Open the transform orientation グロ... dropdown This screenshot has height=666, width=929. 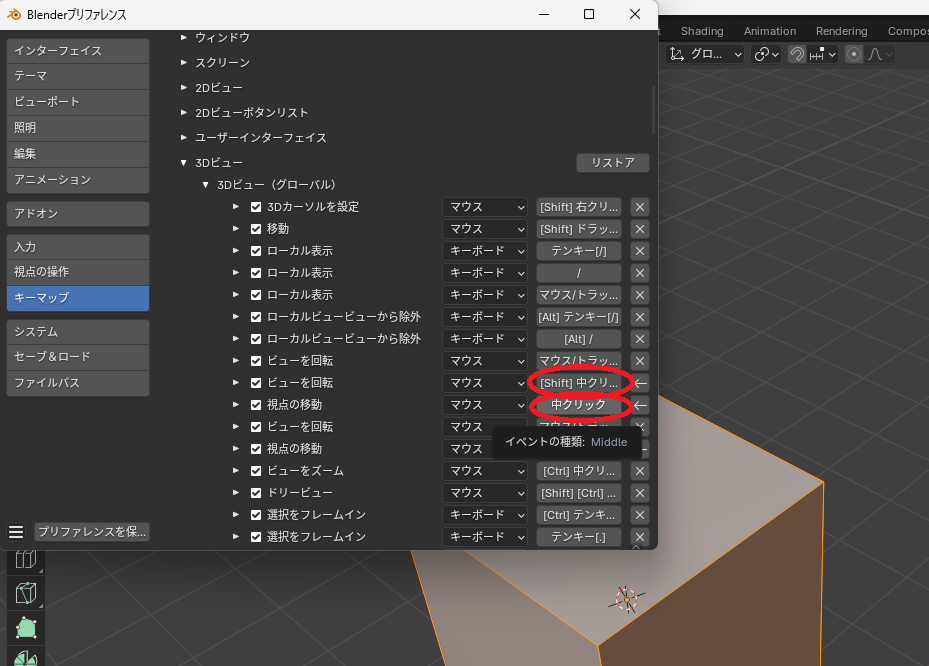[706, 55]
